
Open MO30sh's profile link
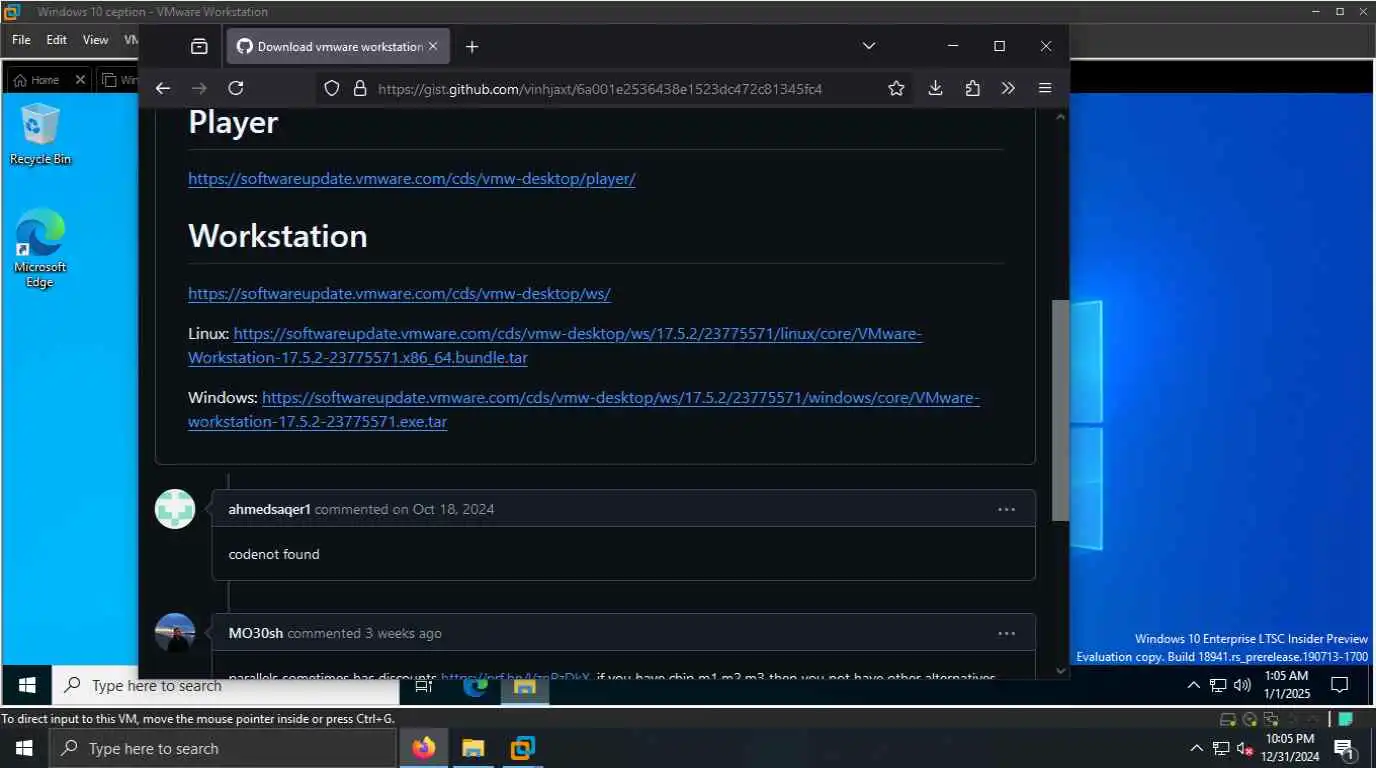tap(256, 633)
